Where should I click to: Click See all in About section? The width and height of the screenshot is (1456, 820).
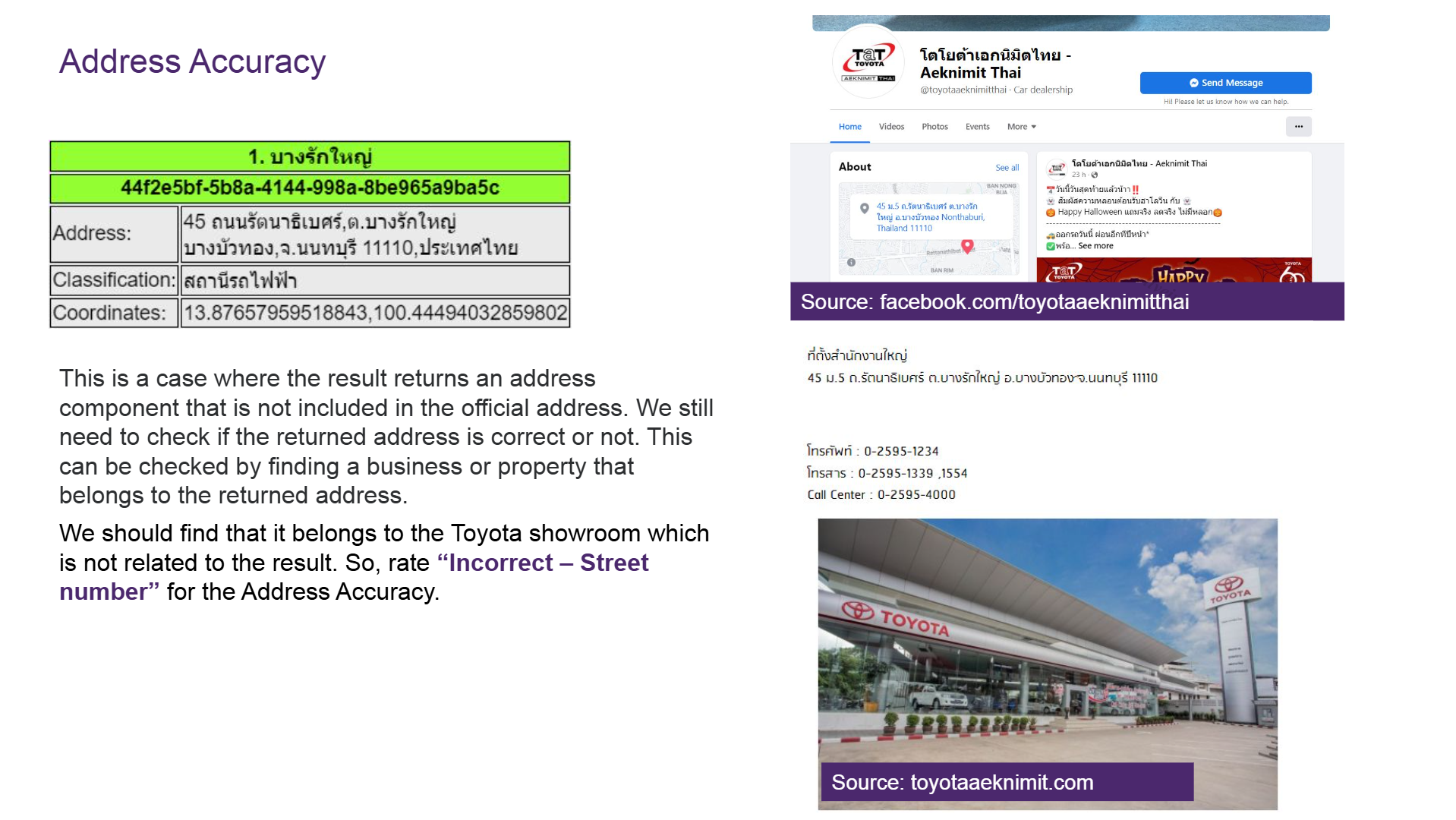click(1007, 168)
